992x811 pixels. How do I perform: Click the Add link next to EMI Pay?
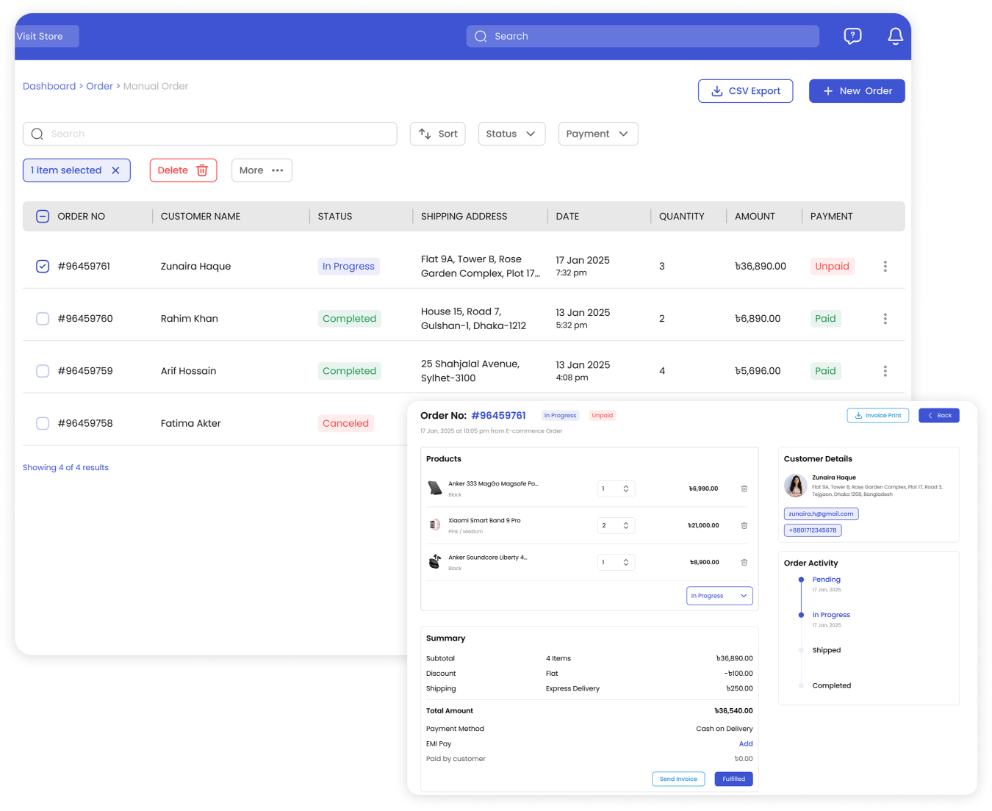[x=747, y=743]
